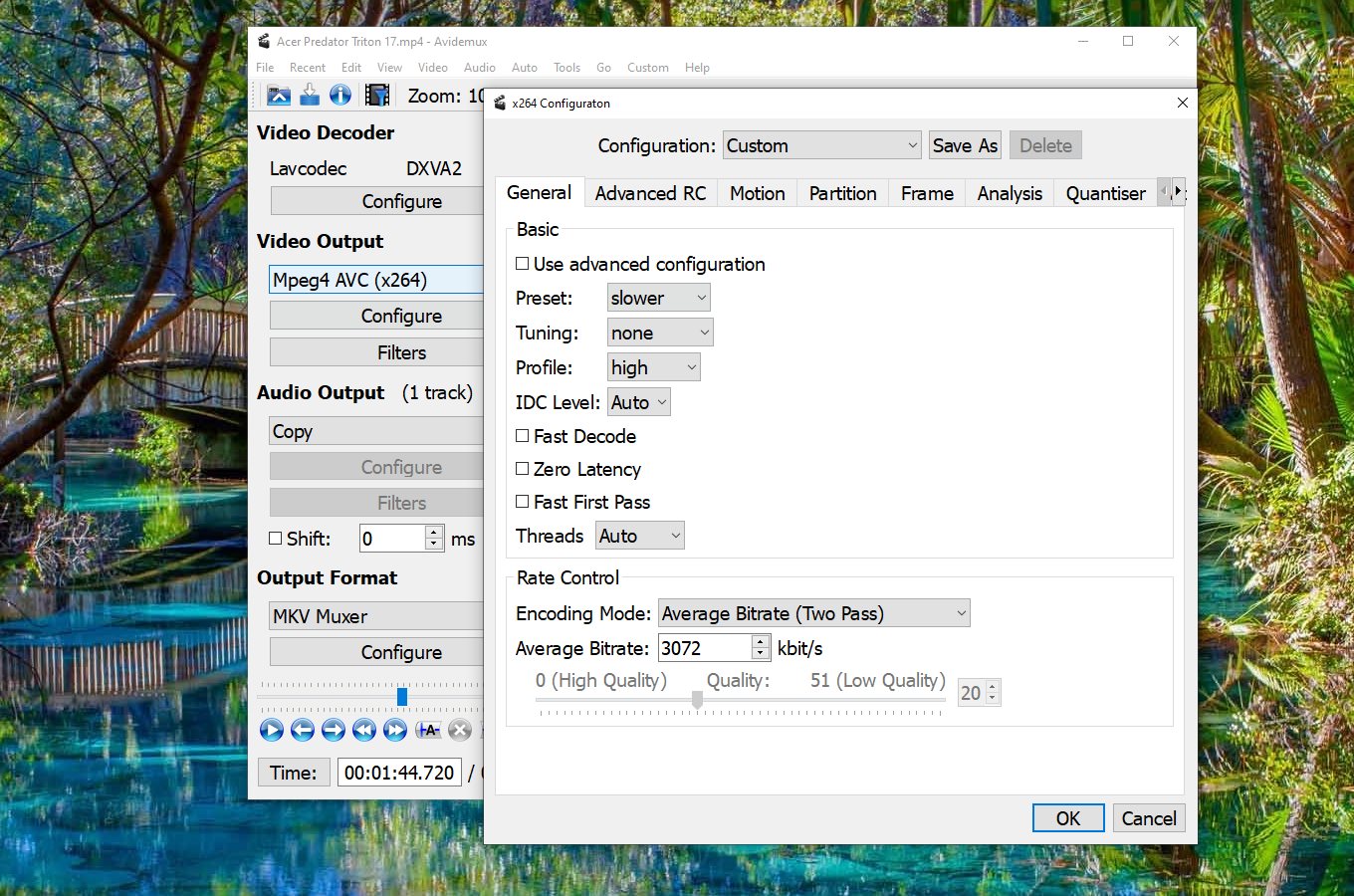Viewport: 1354px width, 896px height.
Task: Open the Advanced RC tab
Action: tap(650, 193)
